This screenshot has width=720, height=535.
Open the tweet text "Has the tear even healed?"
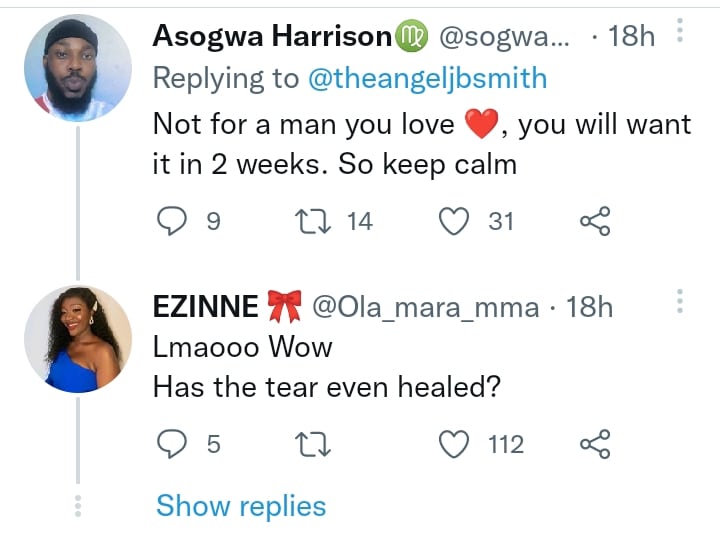326,387
